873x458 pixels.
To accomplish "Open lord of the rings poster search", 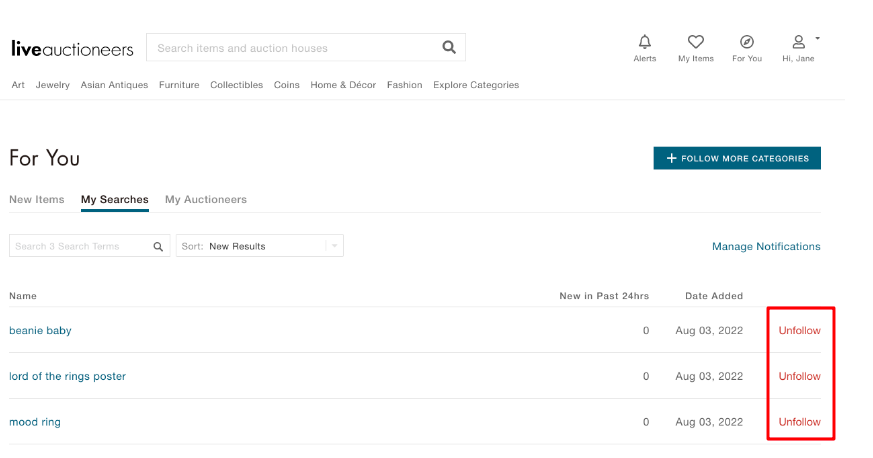I will [x=67, y=376].
